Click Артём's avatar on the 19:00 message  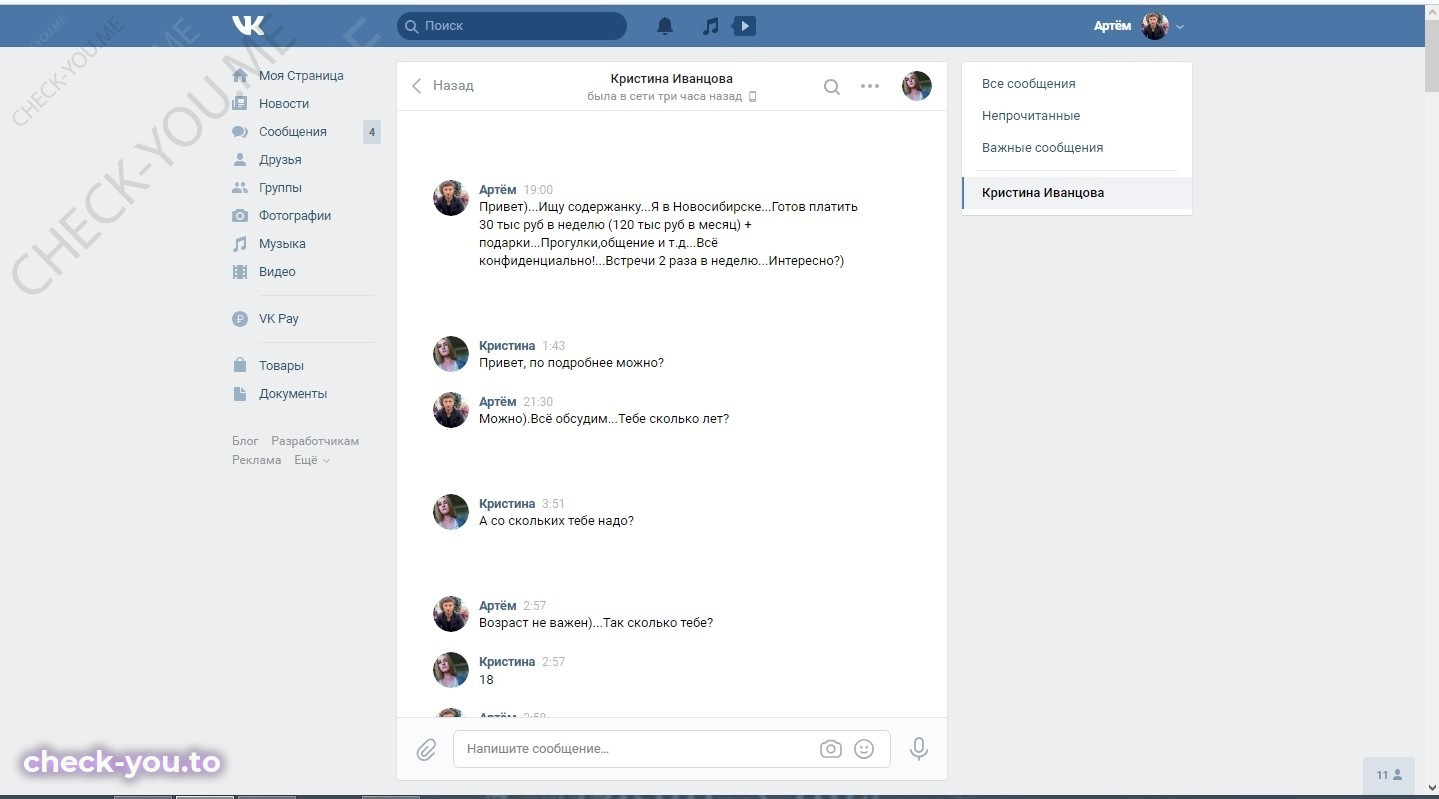(x=451, y=198)
